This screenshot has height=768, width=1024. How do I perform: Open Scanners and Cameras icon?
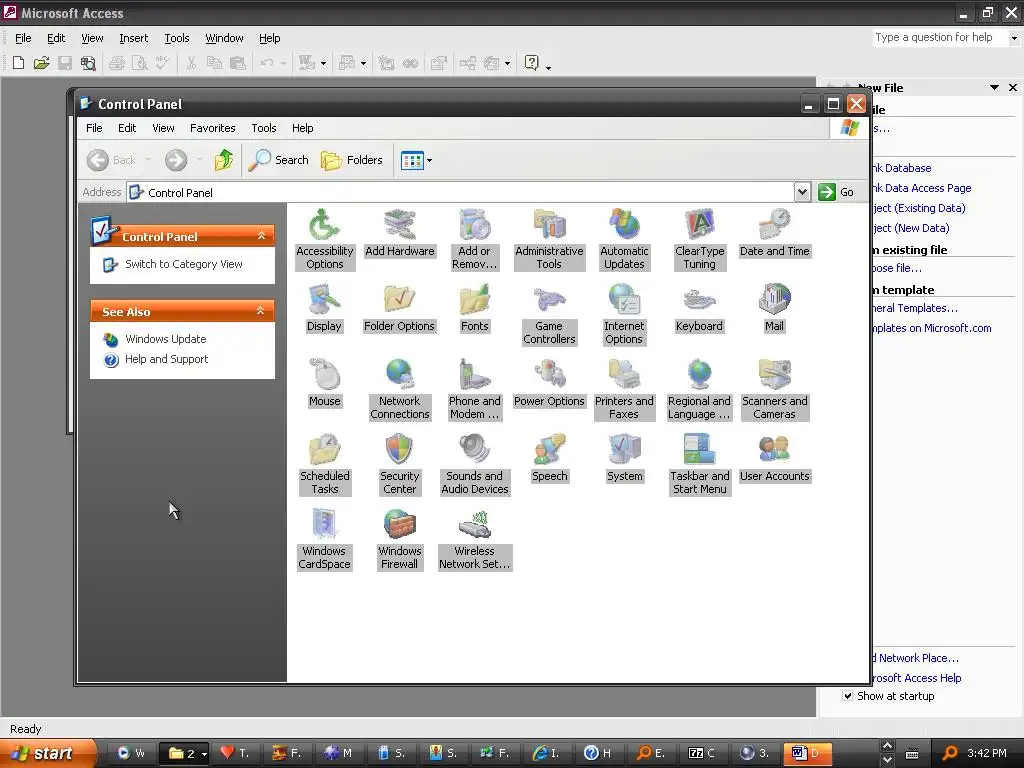[x=775, y=389]
